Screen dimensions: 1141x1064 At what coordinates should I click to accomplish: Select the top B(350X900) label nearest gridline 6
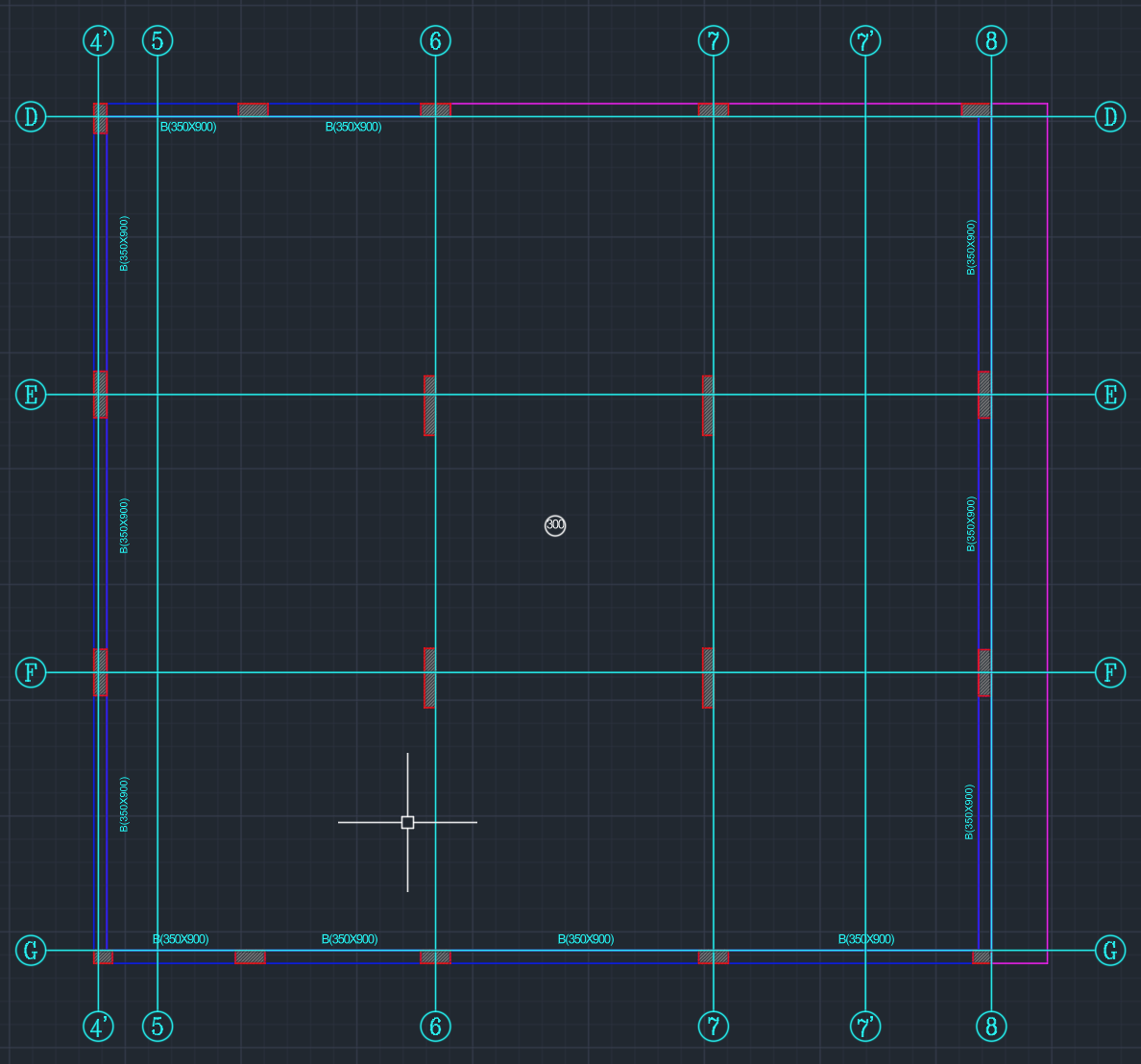pos(353,127)
